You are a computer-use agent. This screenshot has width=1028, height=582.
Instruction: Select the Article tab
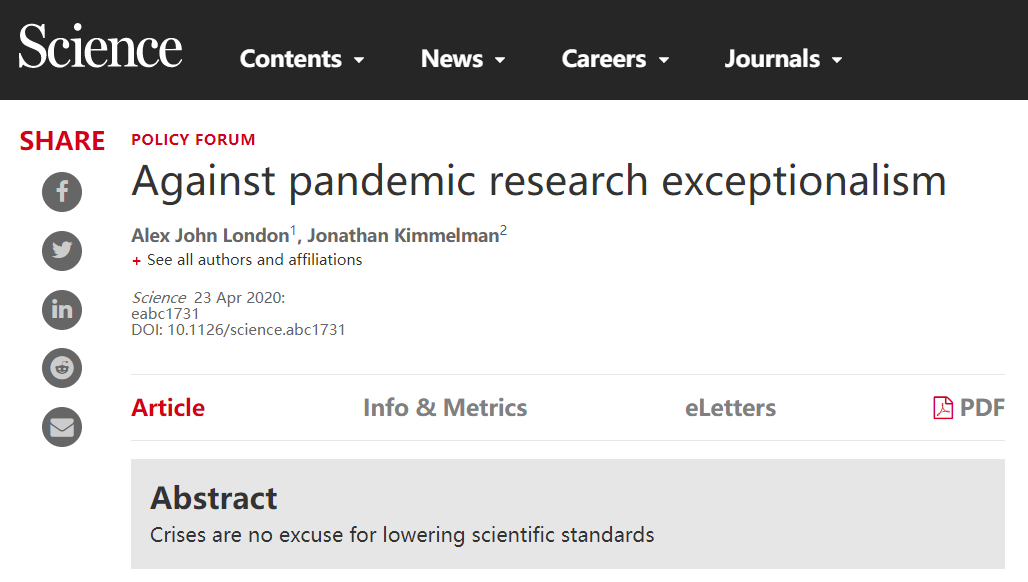point(168,408)
